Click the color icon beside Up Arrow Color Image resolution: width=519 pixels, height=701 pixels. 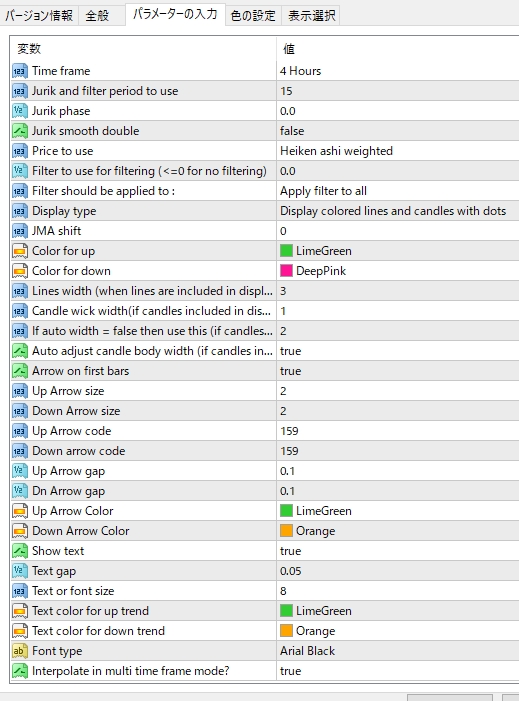[20, 511]
